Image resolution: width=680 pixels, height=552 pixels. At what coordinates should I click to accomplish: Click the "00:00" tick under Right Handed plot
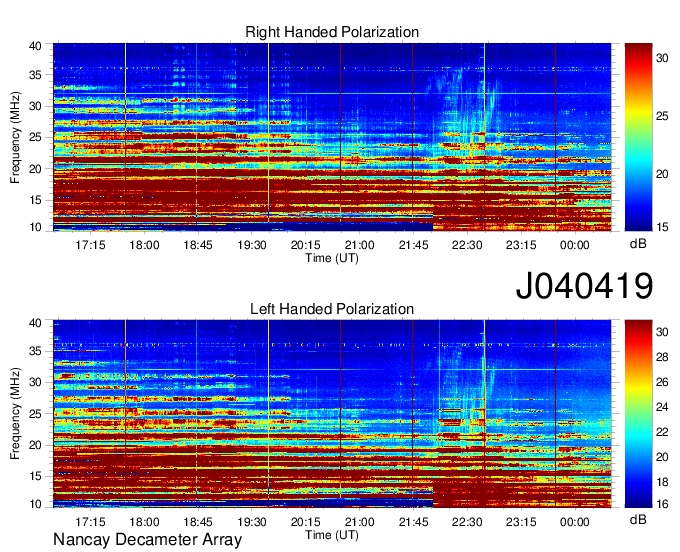tap(574, 245)
